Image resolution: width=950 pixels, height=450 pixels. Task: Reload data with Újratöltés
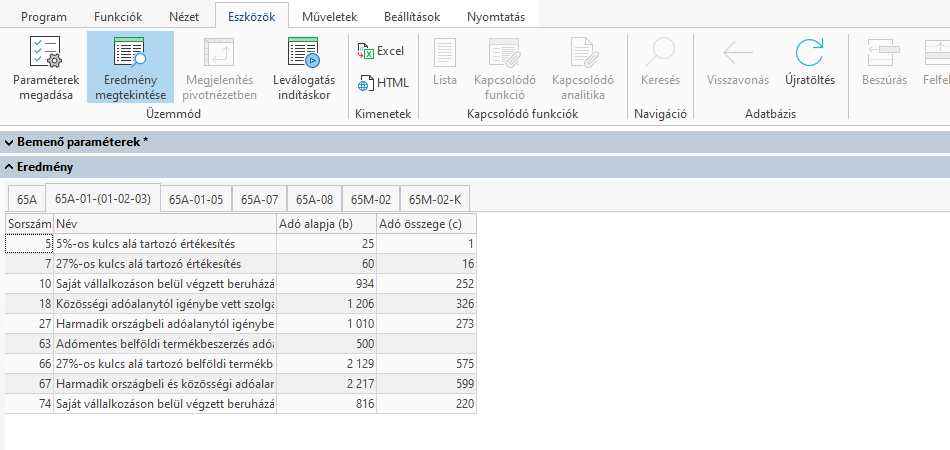[809, 62]
